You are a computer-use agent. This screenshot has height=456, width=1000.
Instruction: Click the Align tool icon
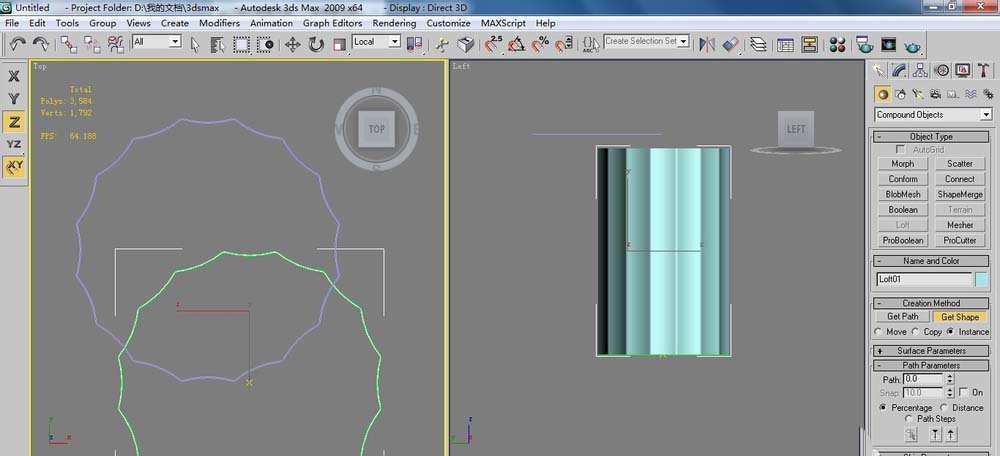(731, 44)
